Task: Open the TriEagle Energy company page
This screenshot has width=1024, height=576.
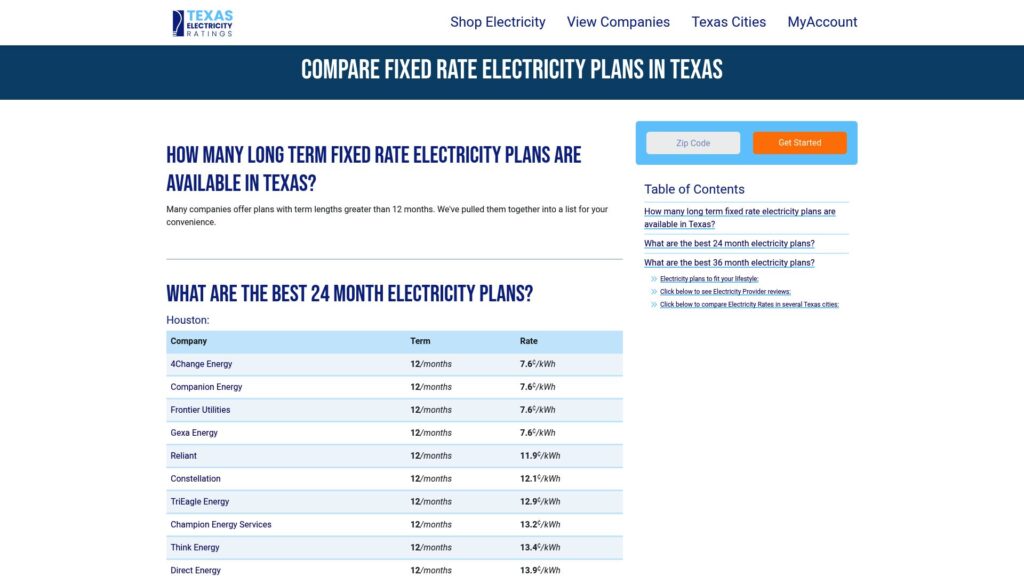Action: pyautogui.click(x=197, y=501)
